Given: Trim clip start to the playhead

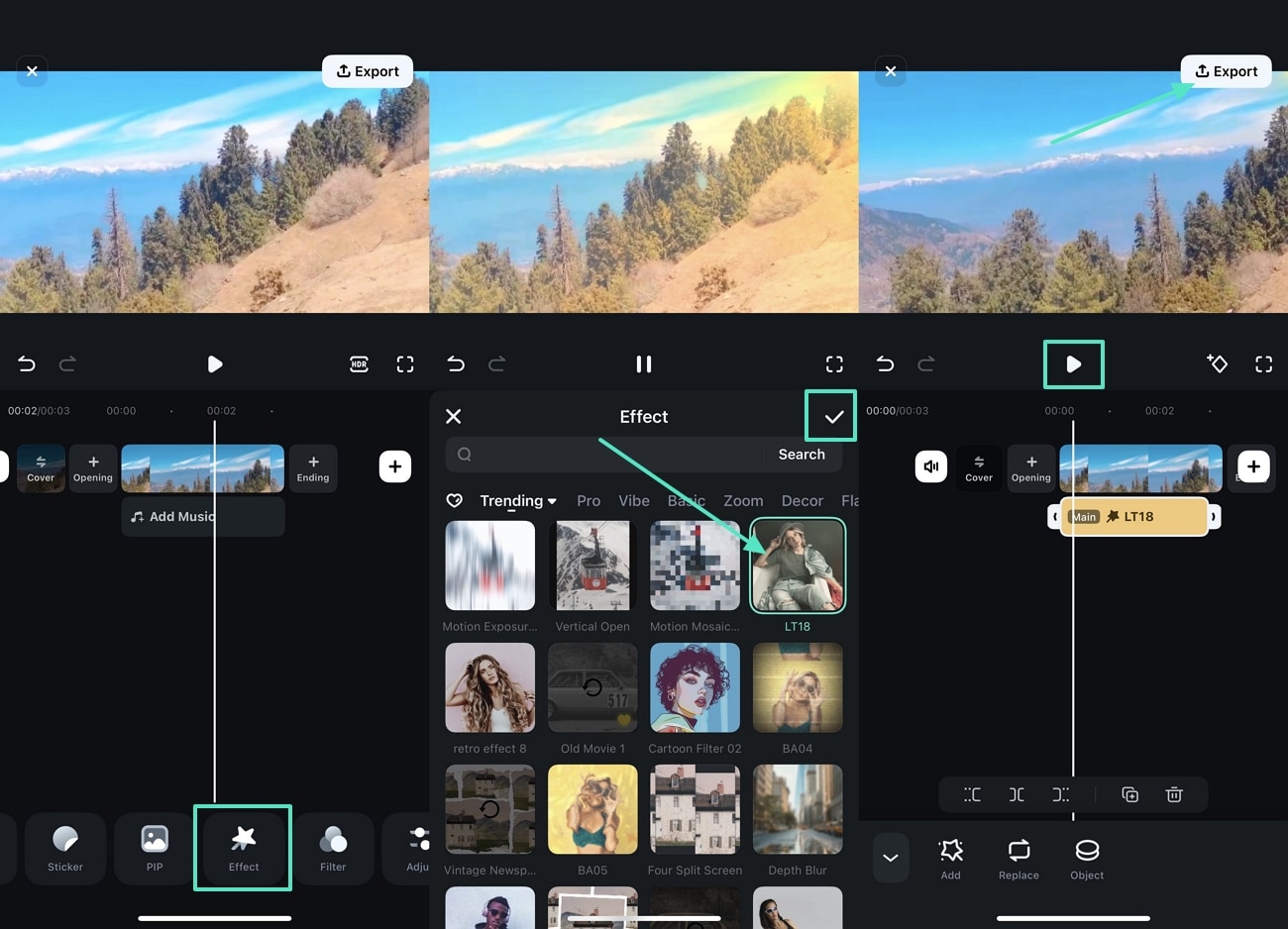Looking at the screenshot, I should [972, 794].
